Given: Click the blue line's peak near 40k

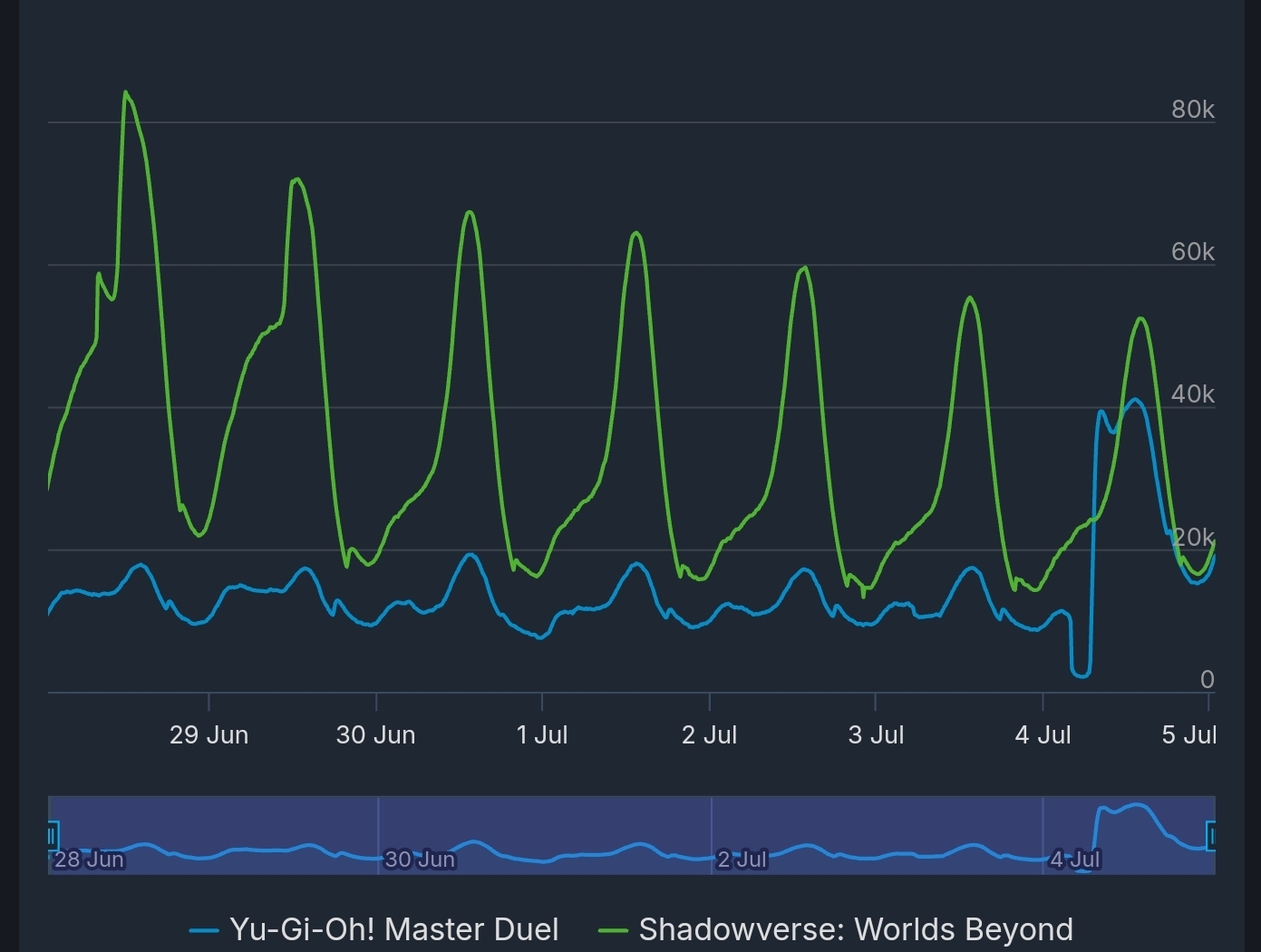Looking at the screenshot, I should coord(1134,400).
